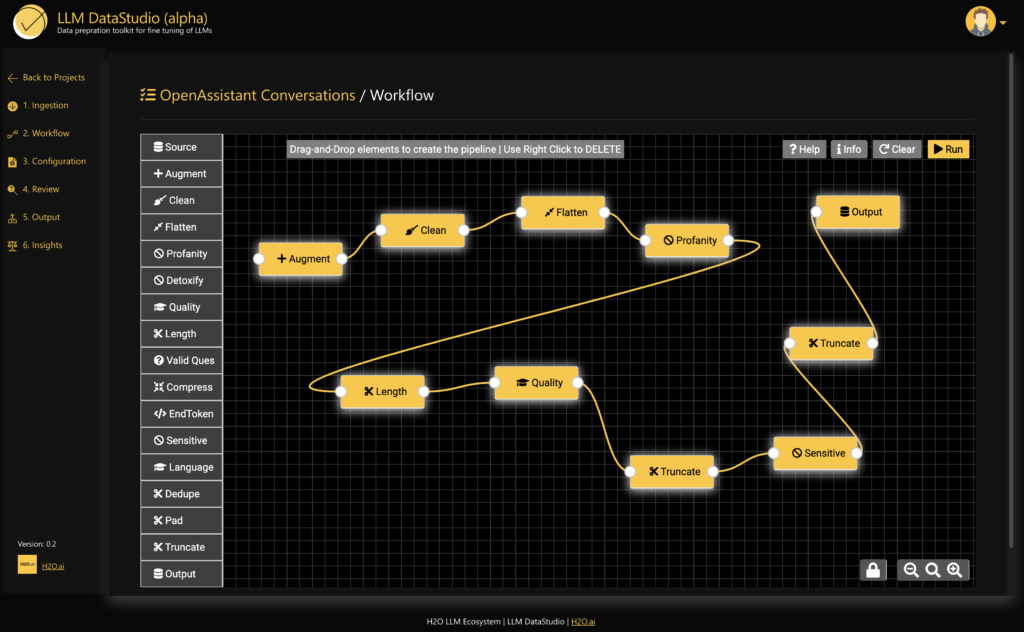The image size is (1024, 632).
Task: Open the Help panel
Action: pyautogui.click(x=803, y=148)
